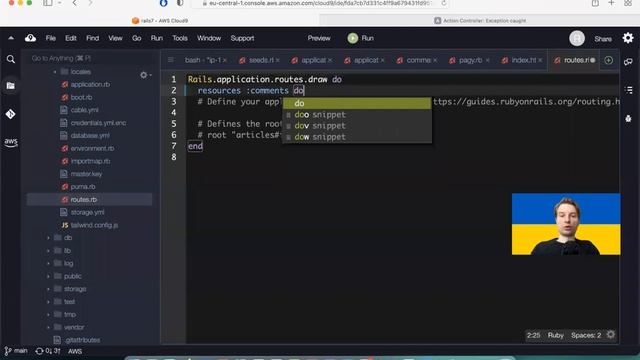Open application.rb in the file tree
The height and width of the screenshot is (360, 640).
90,84
